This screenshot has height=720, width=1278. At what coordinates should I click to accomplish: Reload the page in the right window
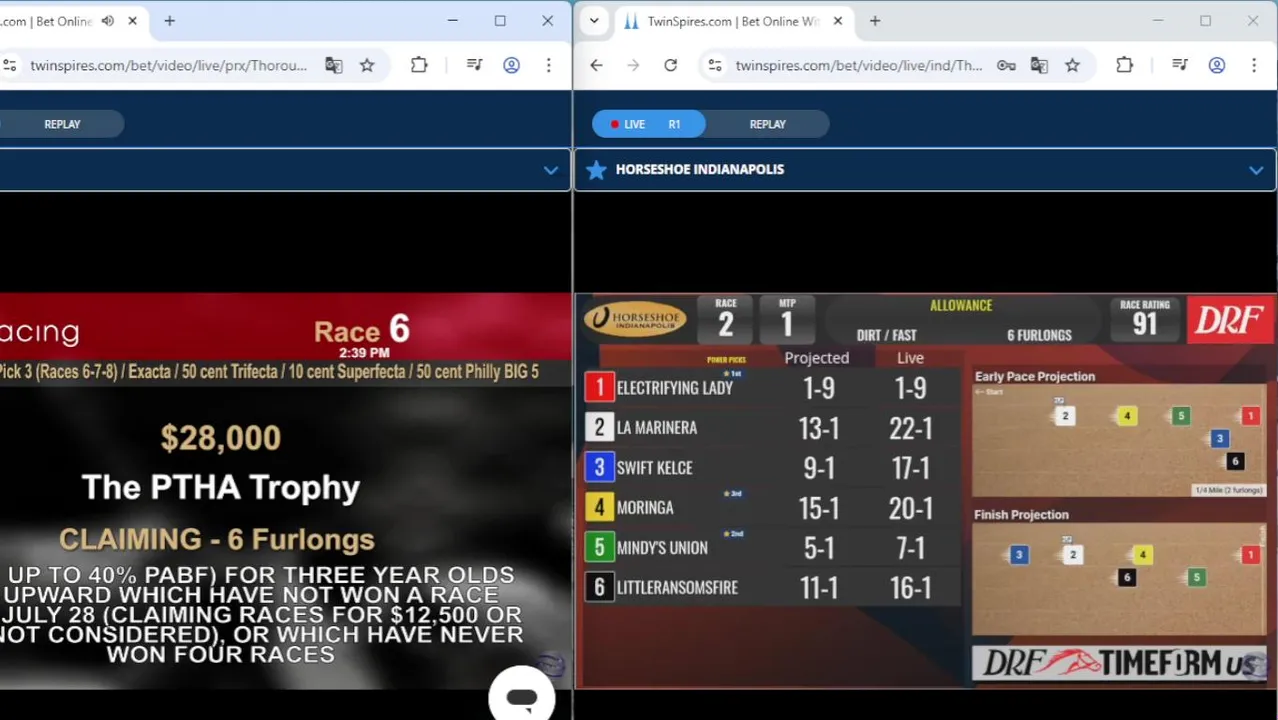click(671, 66)
